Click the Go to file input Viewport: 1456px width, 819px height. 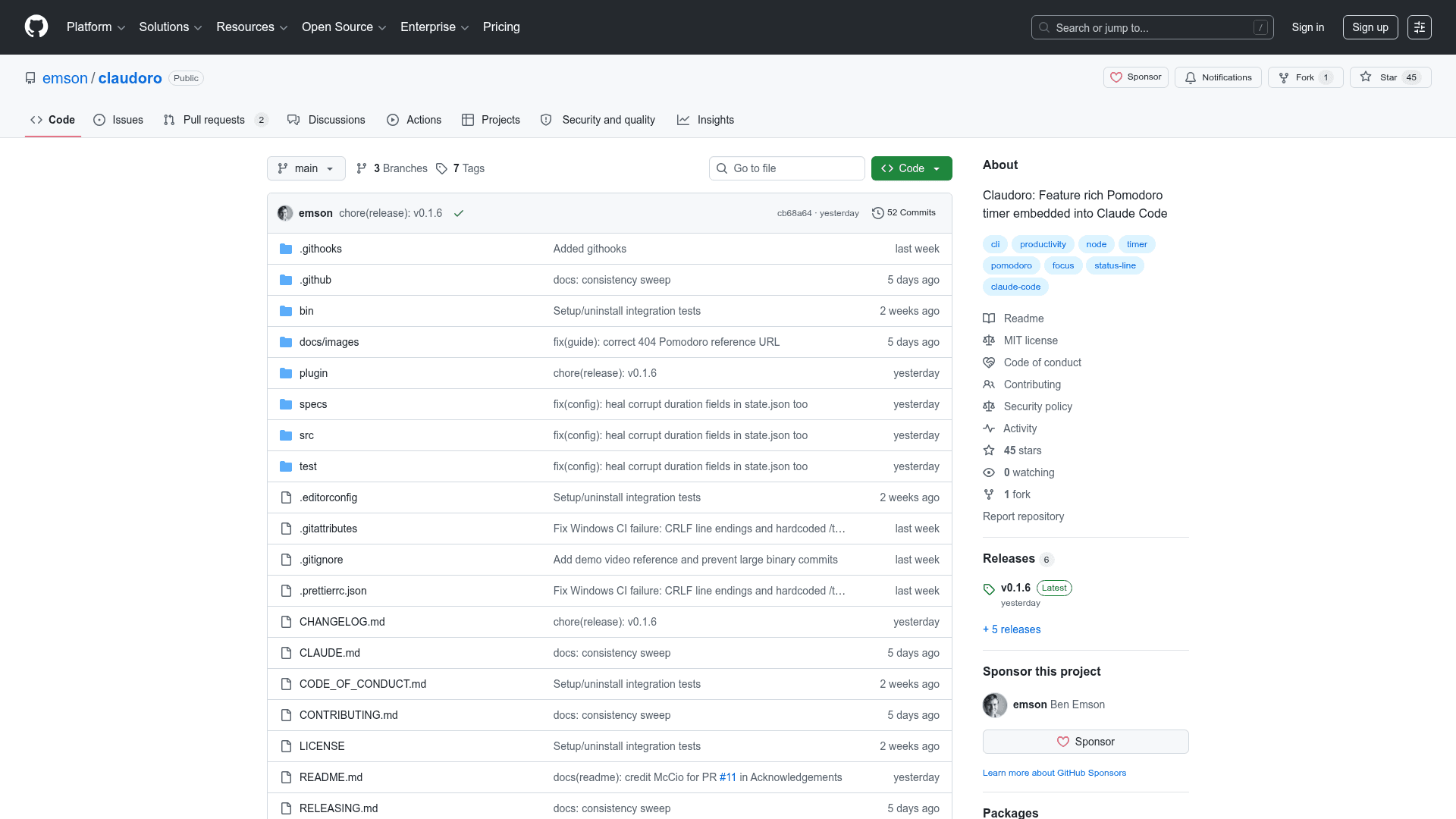[787, 168]
